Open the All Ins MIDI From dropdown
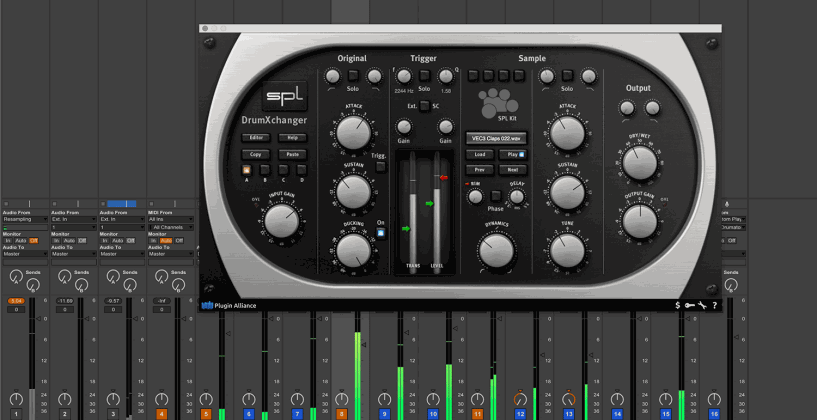Screen dimensions: 817x420 coord(171,219)
